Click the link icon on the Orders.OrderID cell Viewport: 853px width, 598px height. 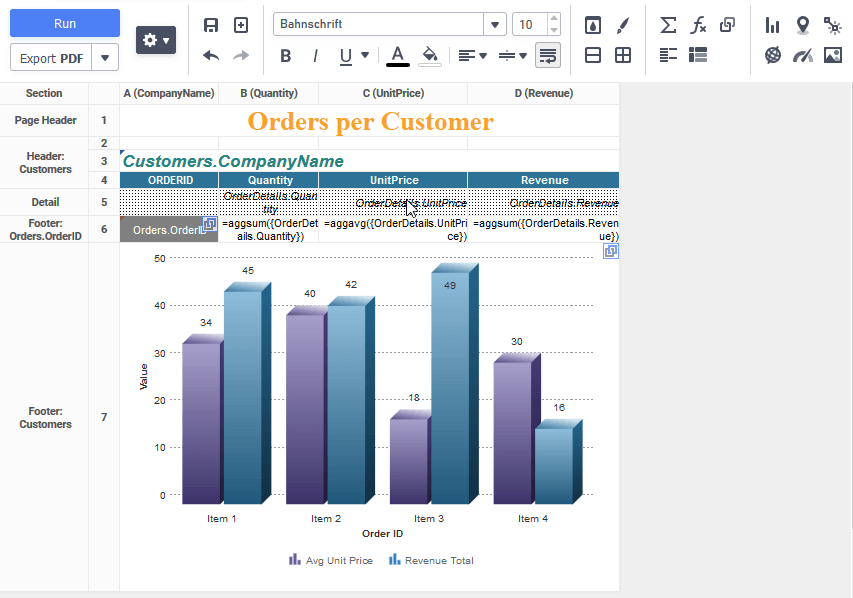(x=209, y=224)
